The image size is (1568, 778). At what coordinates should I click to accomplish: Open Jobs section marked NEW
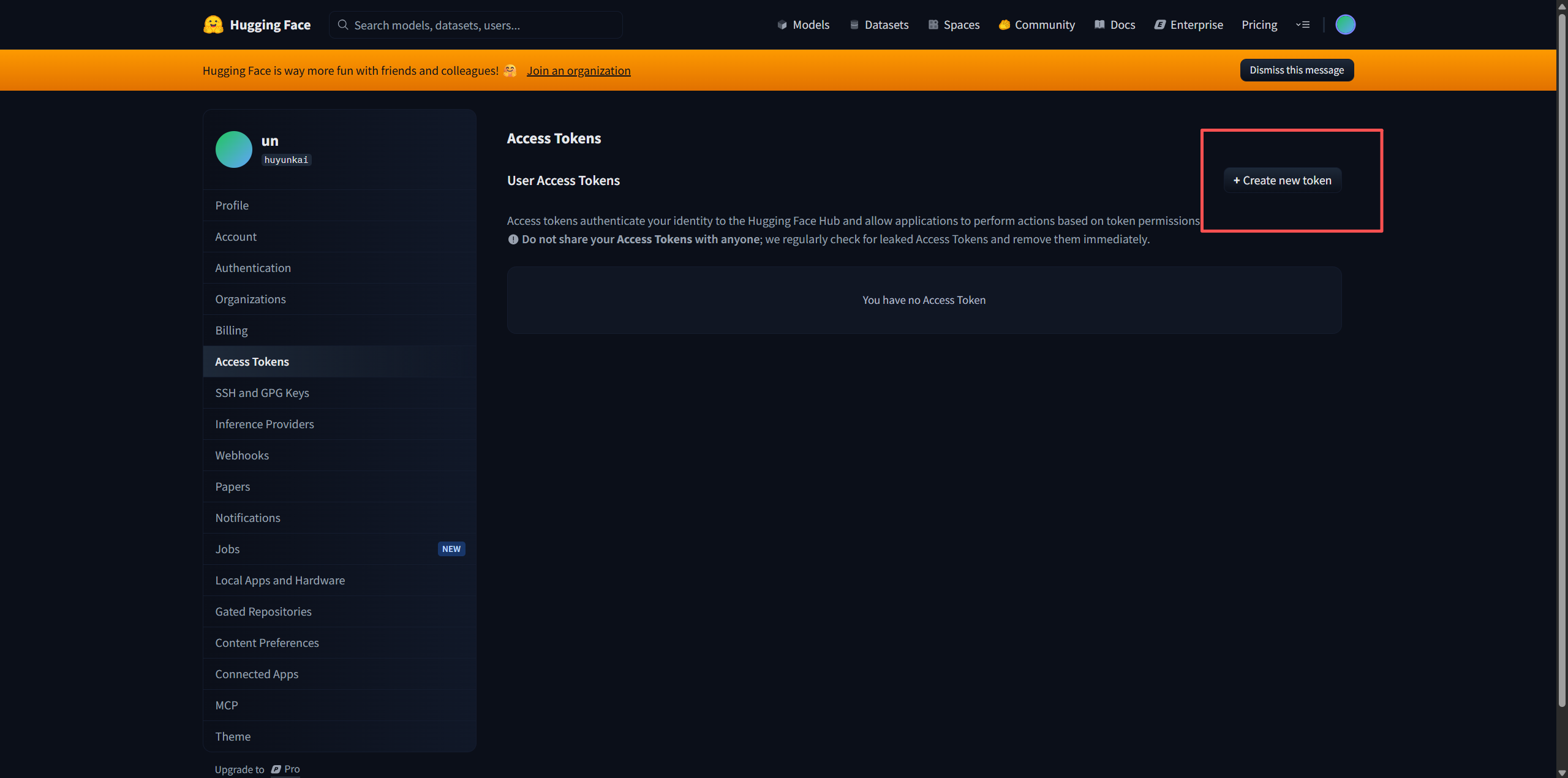228,550
